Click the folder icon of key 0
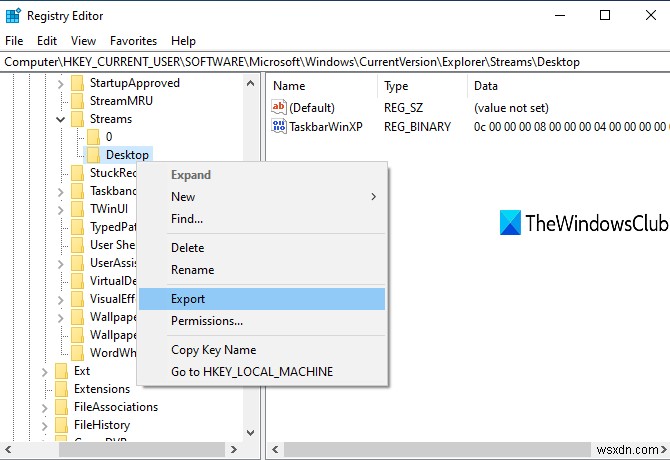The width and height of the screenshot is (670, 460). (x=94, y=137)
